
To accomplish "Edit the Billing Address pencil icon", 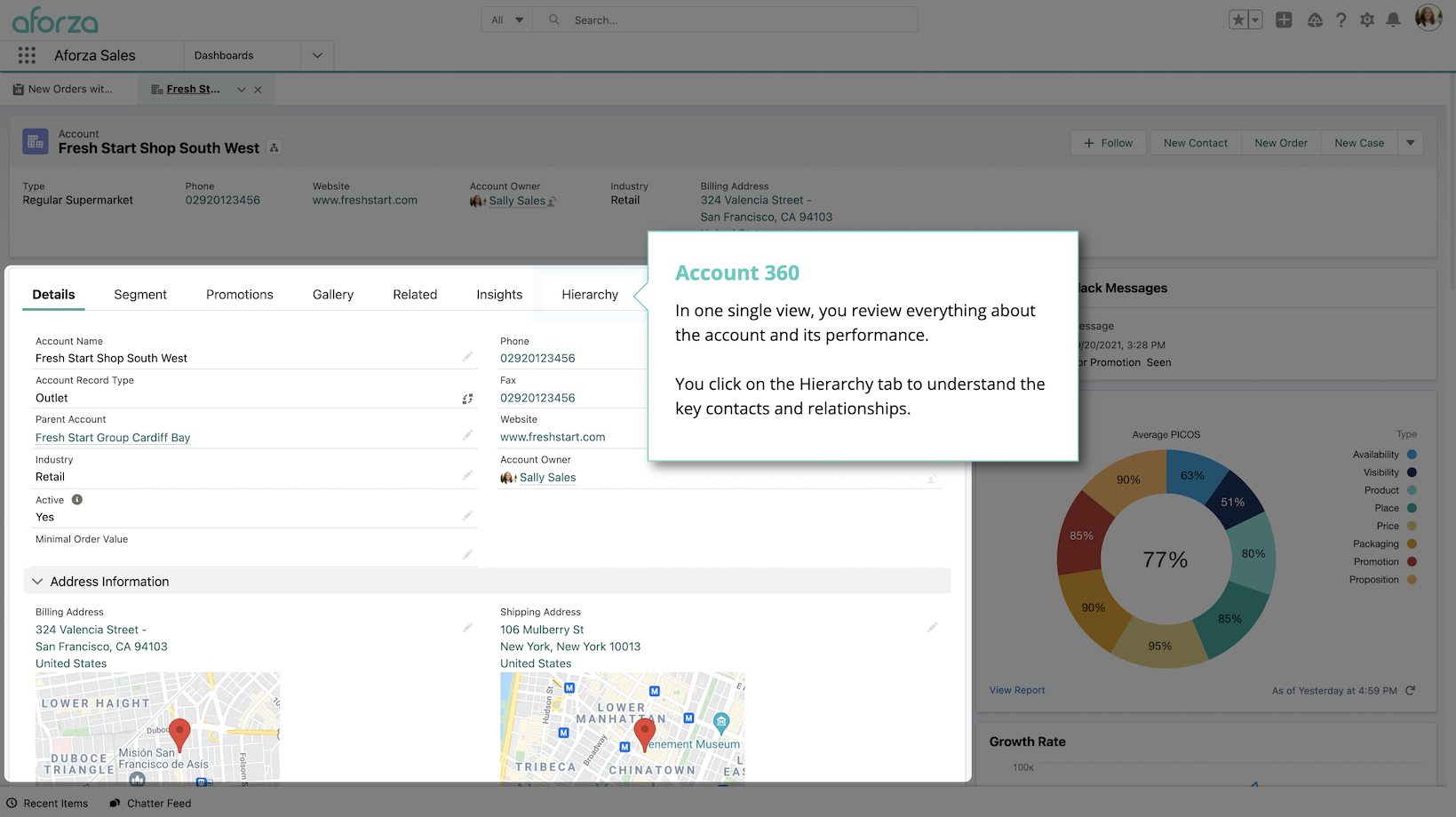I will [x=467, y=628].
